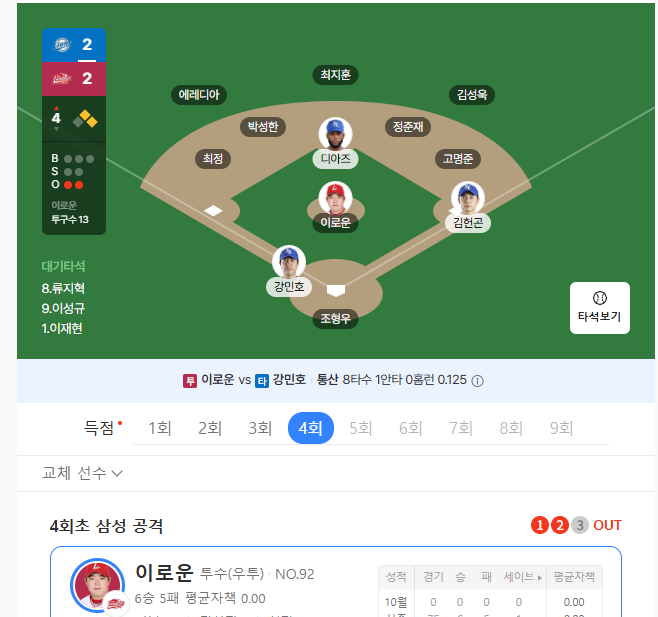Select the 4회 inning tab
This screenshot has height=617, width=658.
tap(311, 428)
